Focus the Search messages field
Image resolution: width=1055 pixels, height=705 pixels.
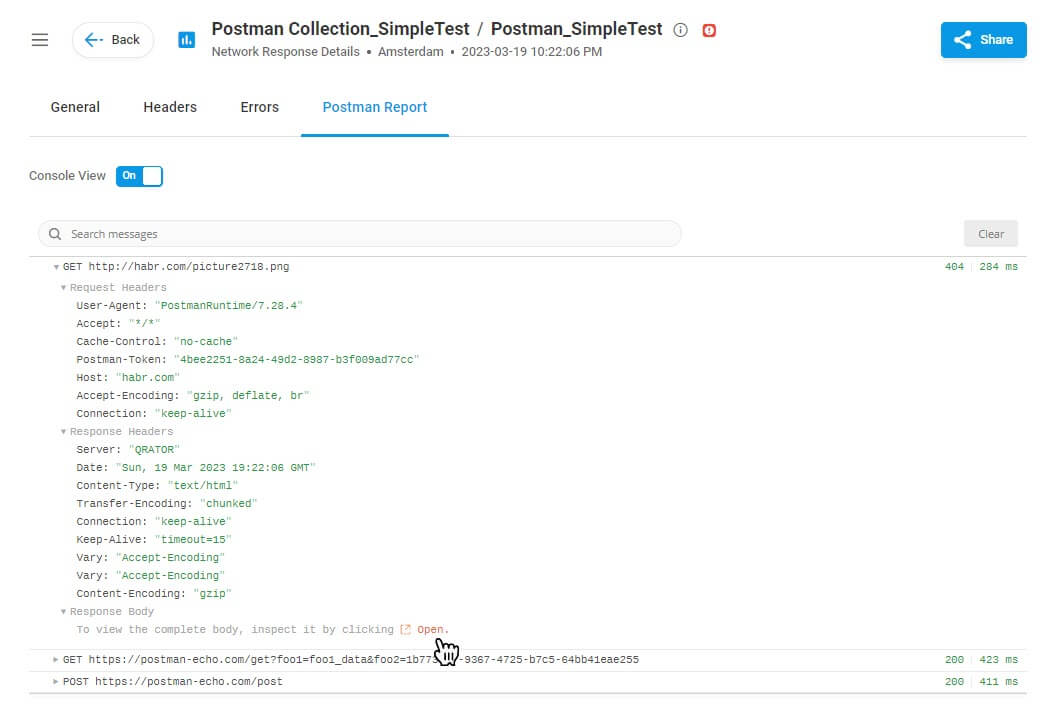point(360,234)
